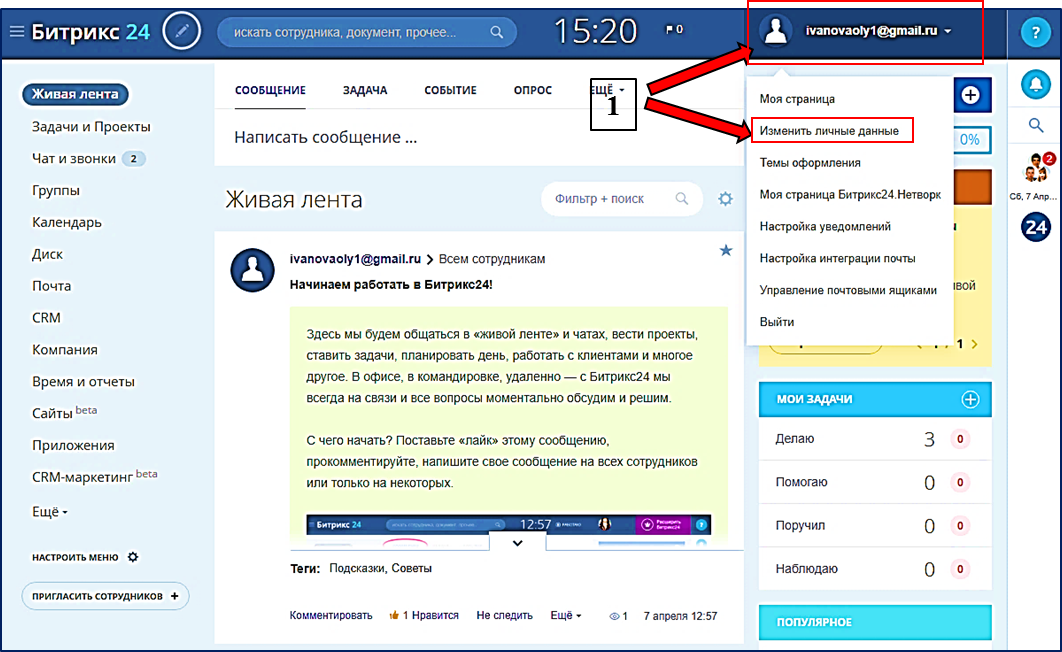Switch to the ОПРОС tab
The width and height of the screenshot is (1062, 652).
click(532, 90)
